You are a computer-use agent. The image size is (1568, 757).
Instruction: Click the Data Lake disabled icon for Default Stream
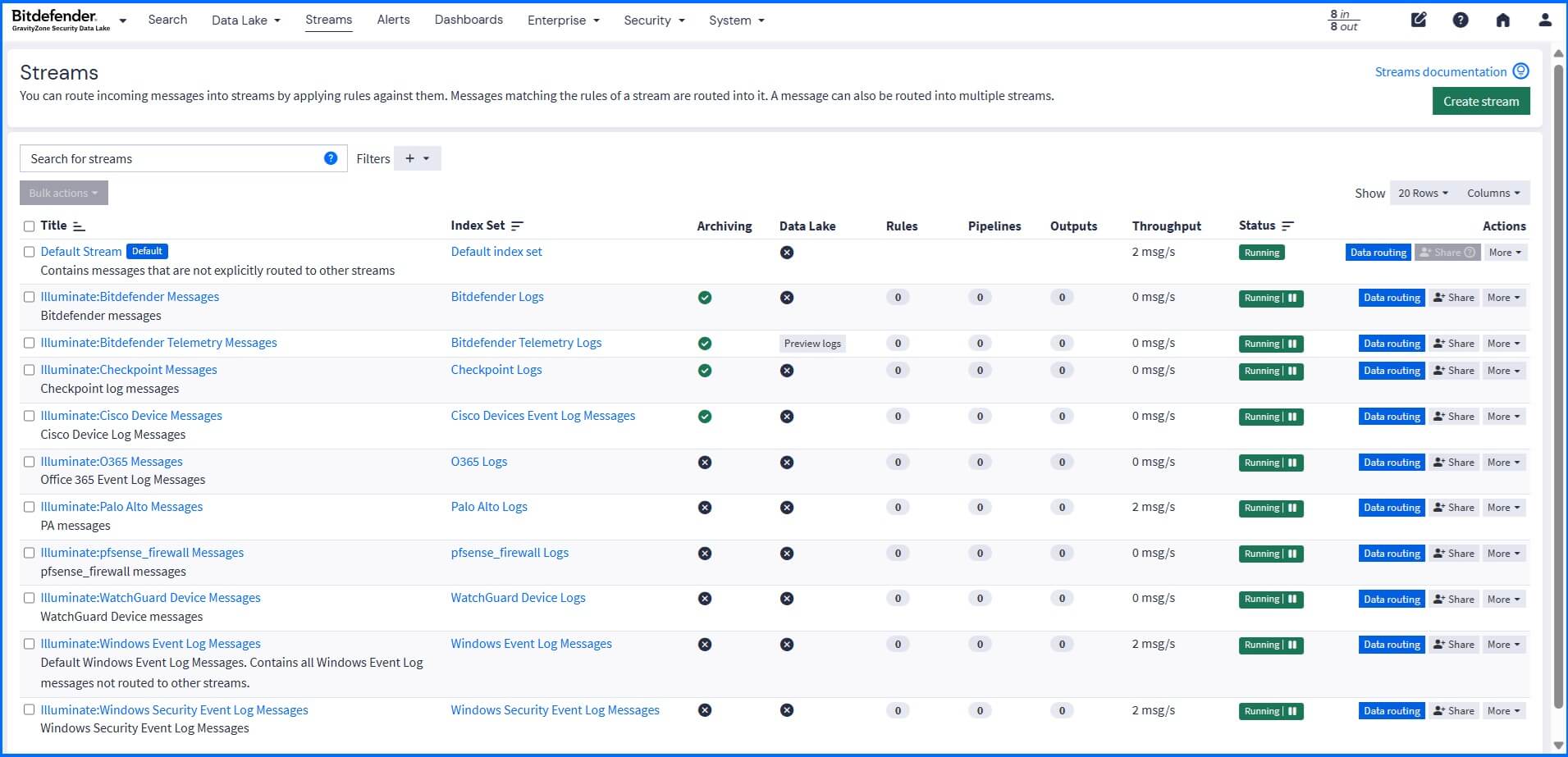788,253
